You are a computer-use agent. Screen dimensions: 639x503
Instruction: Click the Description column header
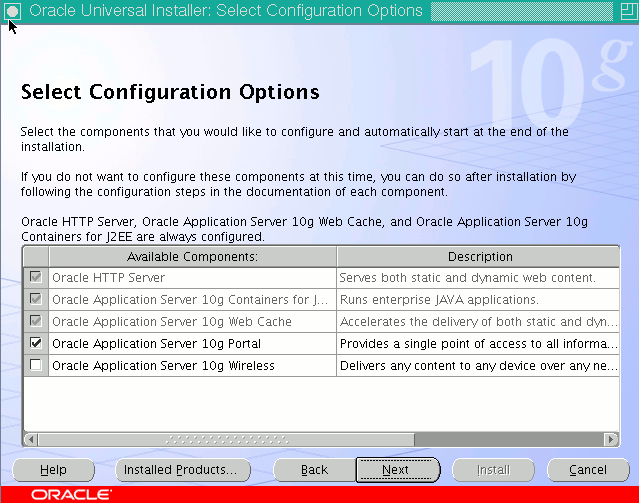pos(478,257)
